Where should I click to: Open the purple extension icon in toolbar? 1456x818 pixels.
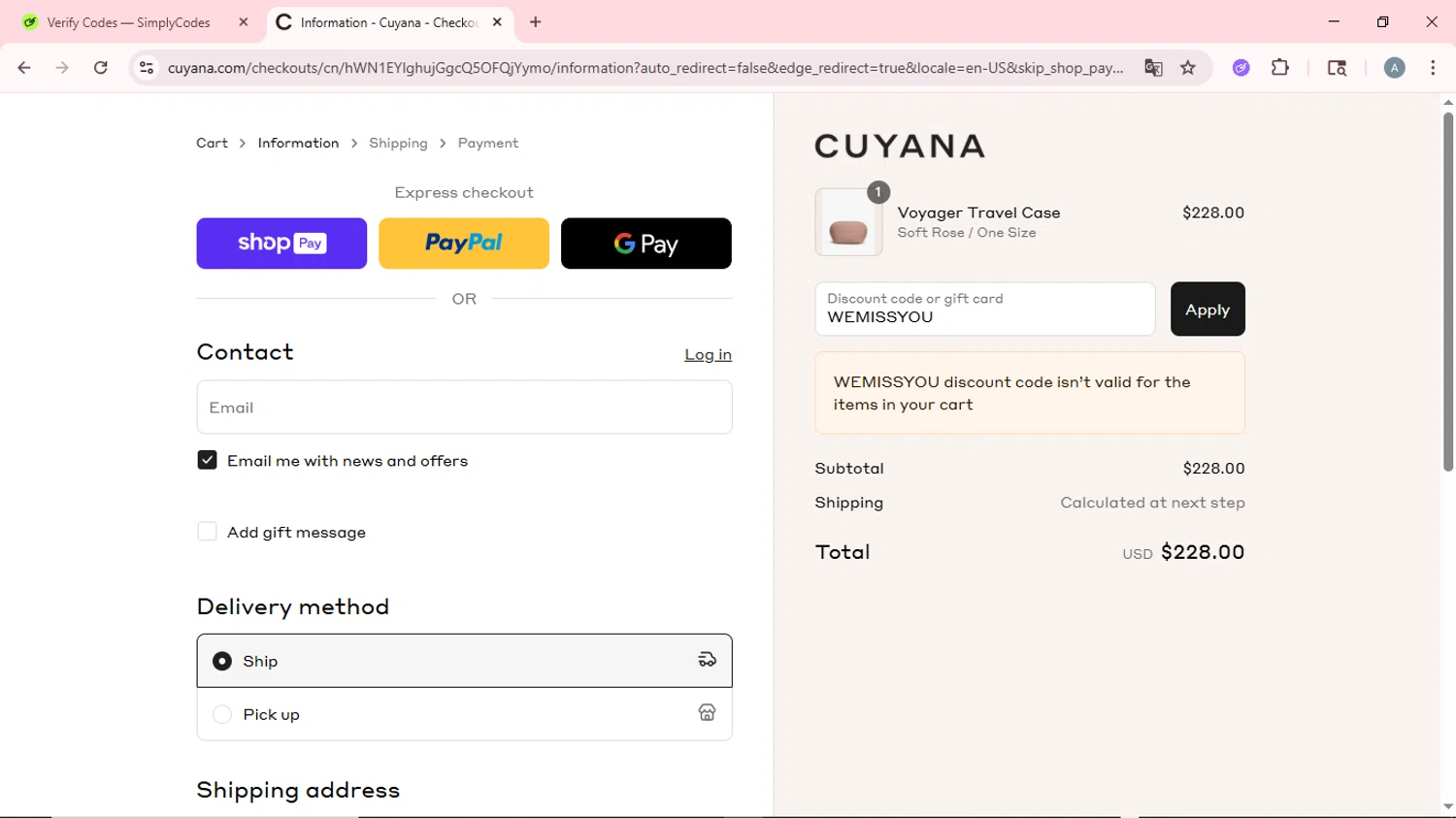(x=1241, y=68)
